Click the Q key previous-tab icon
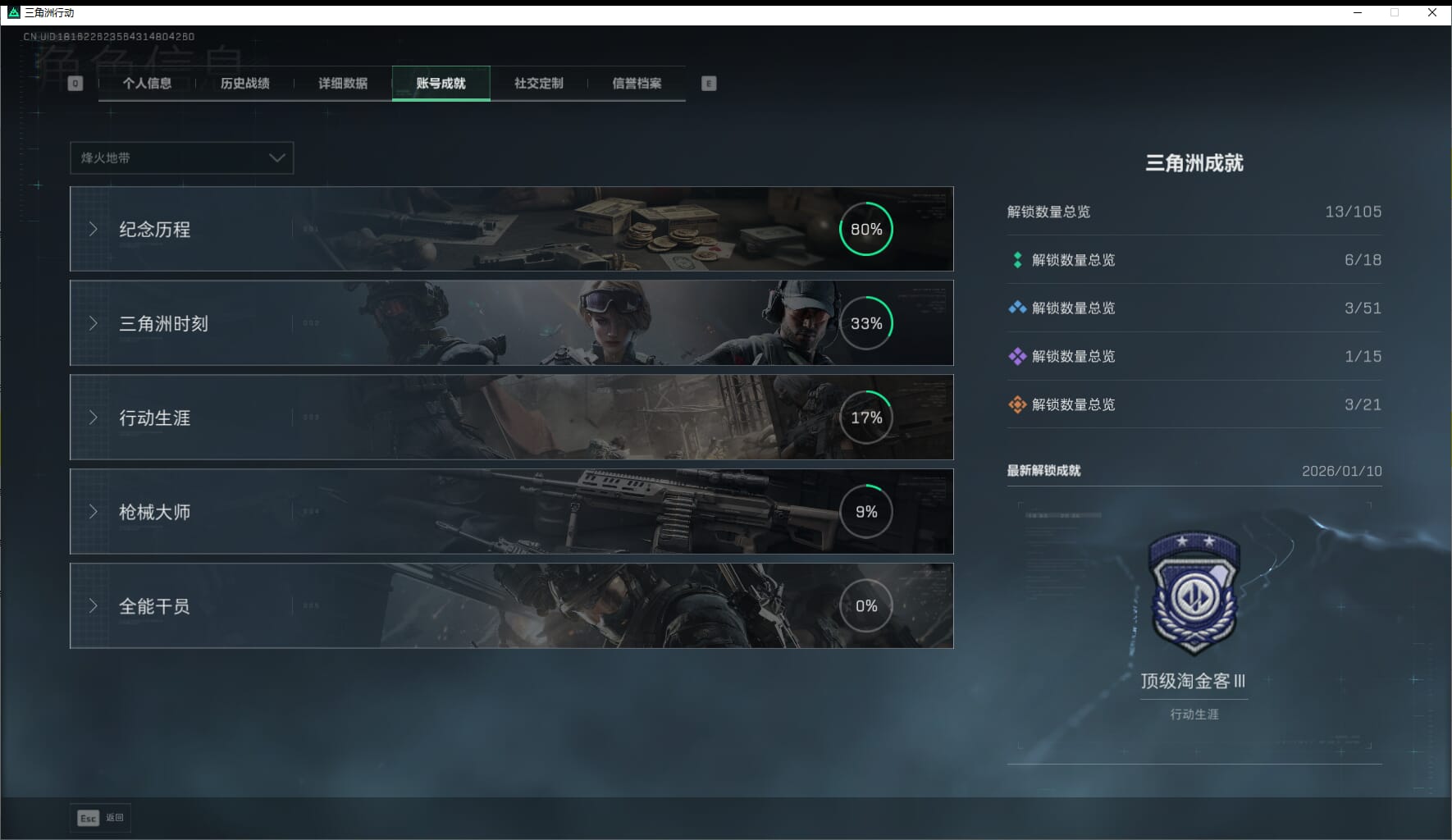 pyautogui.click(x=75, y=83)
